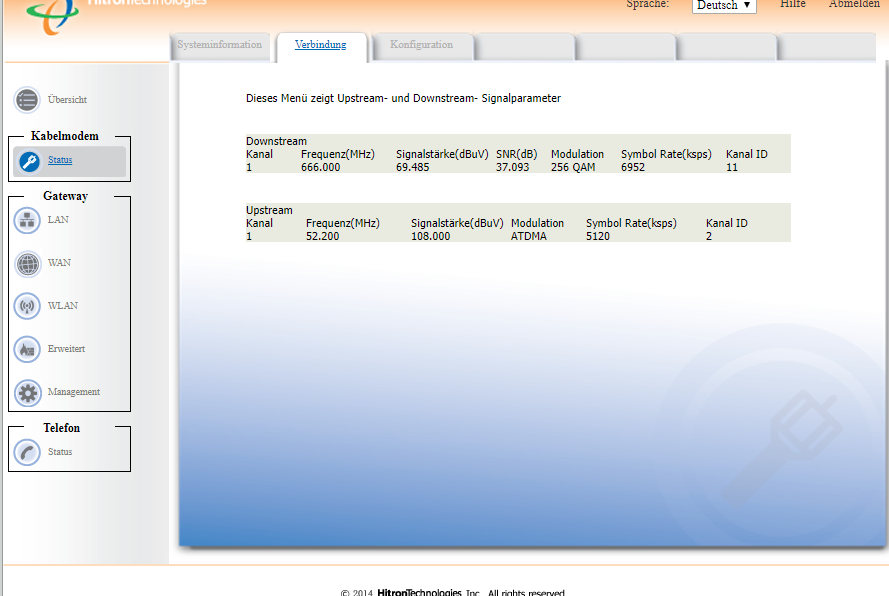
Task: Click the downstream Kanal ID 11
Action: (x=732, y=167)
